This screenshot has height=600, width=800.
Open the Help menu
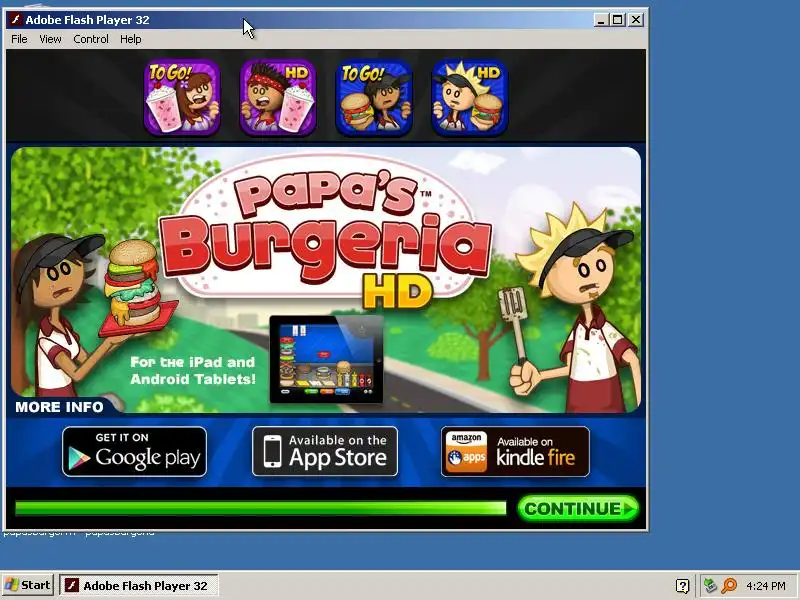tap(131, 39)
